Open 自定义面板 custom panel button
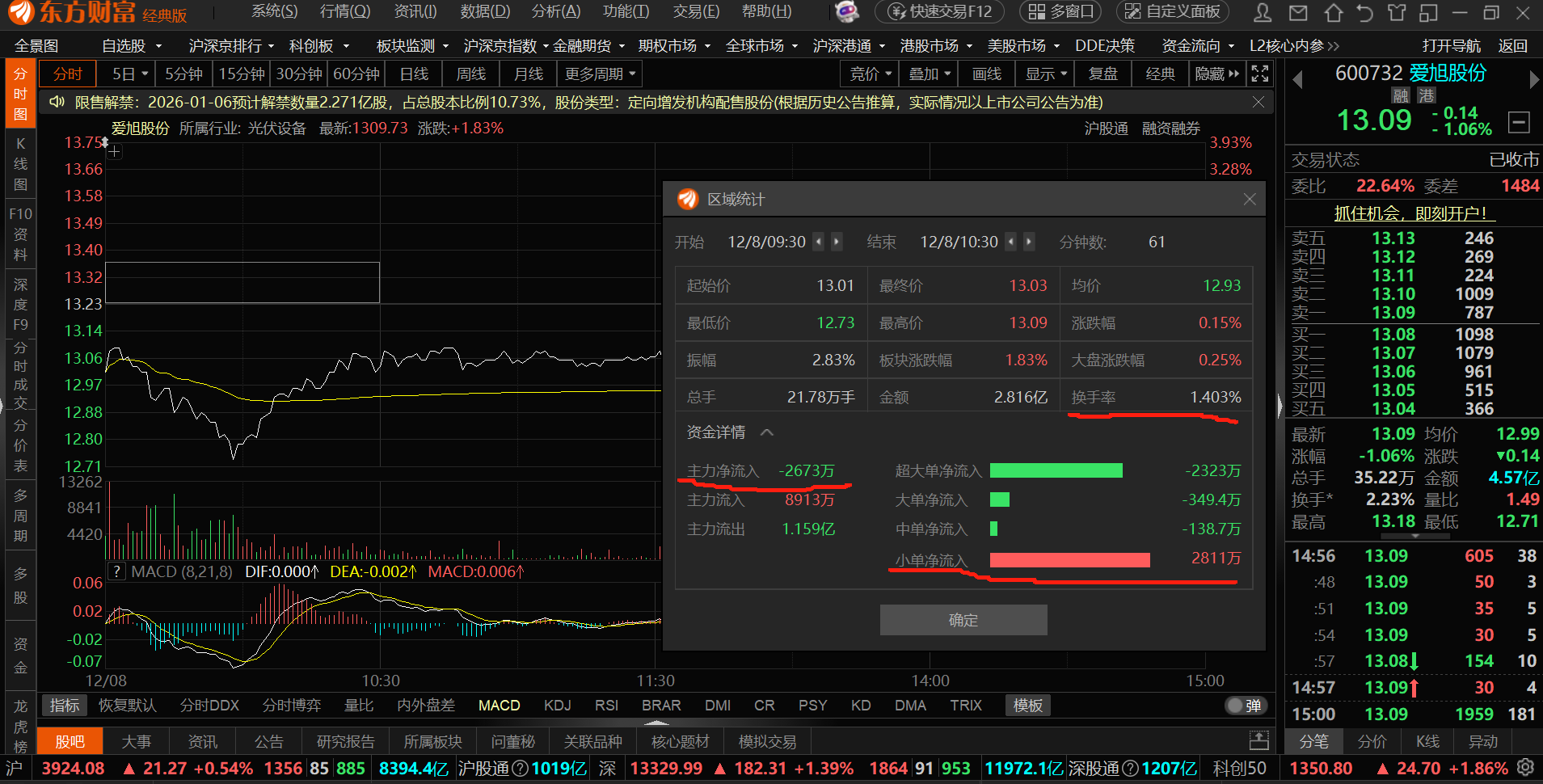This screenshot has height=784, width=1543. (x=1173, y=11)
